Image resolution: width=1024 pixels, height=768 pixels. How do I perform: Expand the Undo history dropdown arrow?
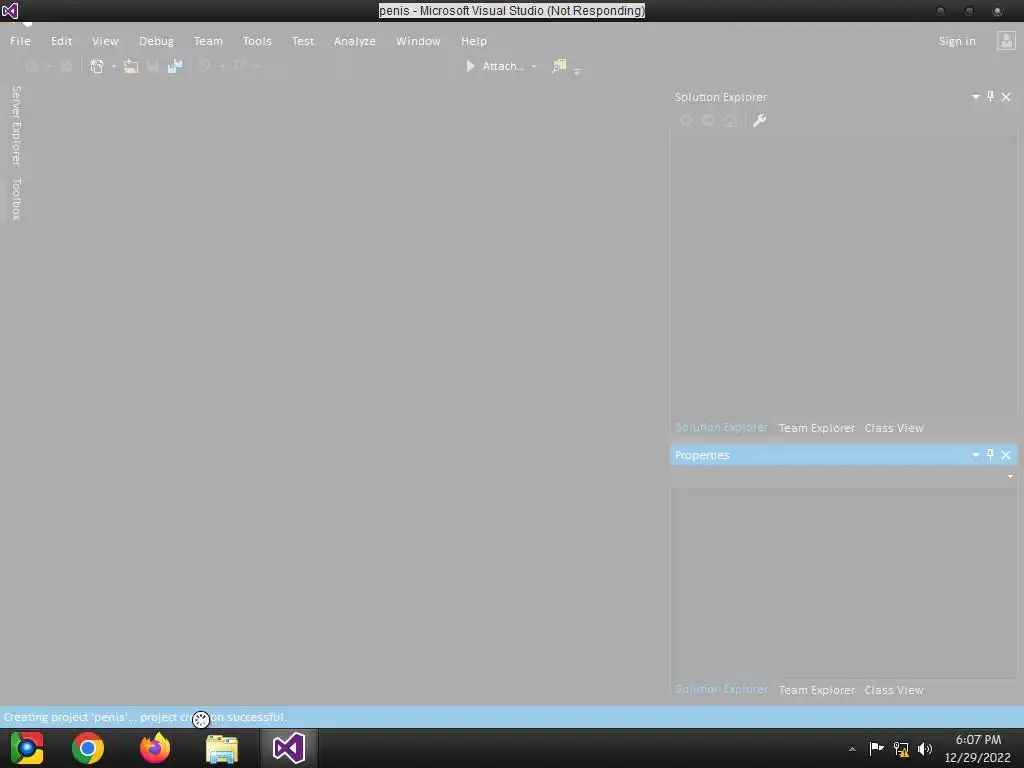tap(222, 66)
